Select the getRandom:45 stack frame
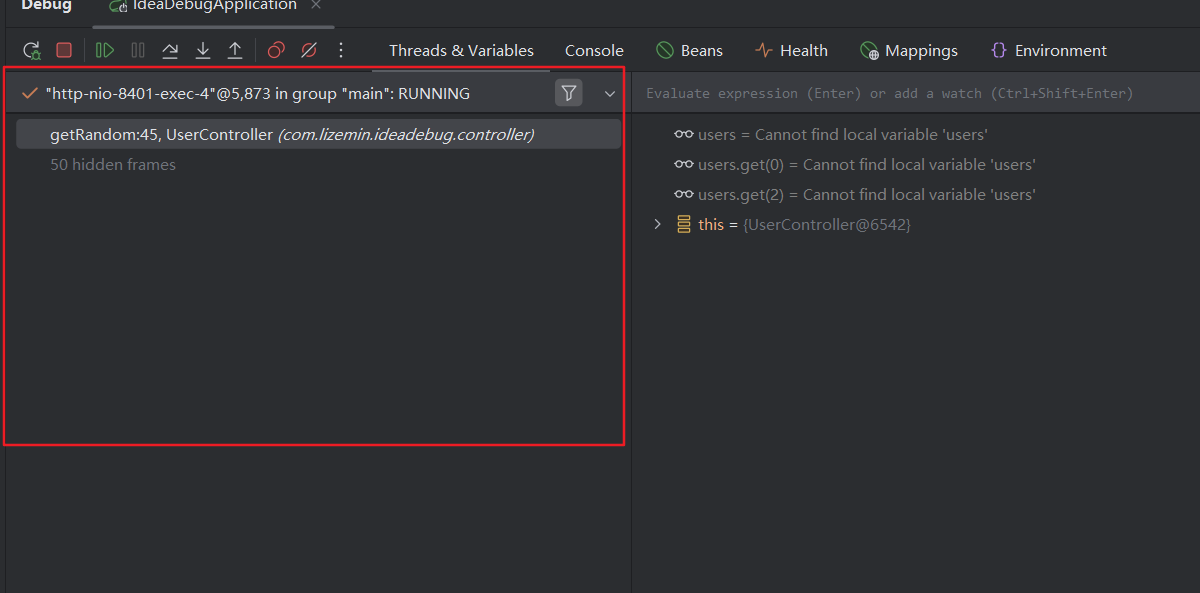1200x593 pixels. tap(291, 134)
